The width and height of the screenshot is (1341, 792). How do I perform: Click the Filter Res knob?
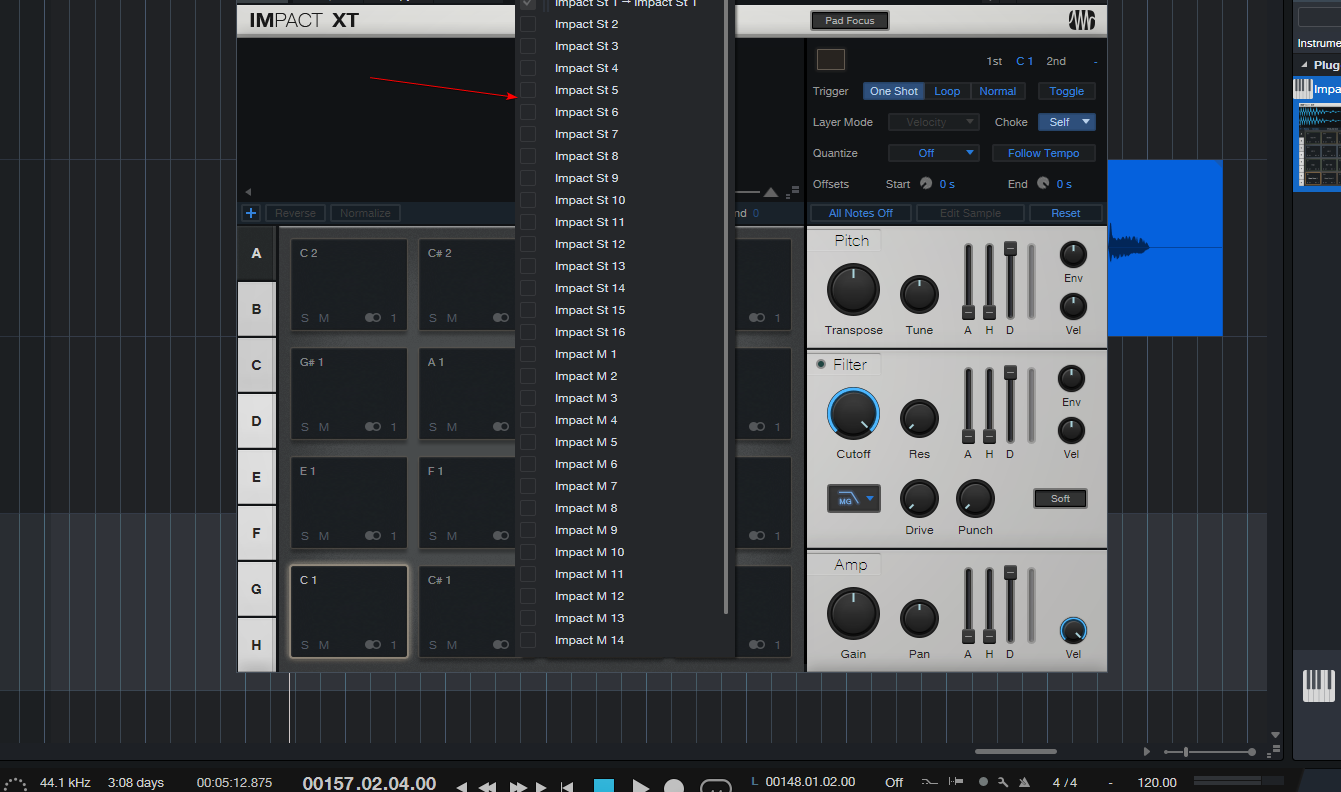pyautogui.click(x=919, y=419)
